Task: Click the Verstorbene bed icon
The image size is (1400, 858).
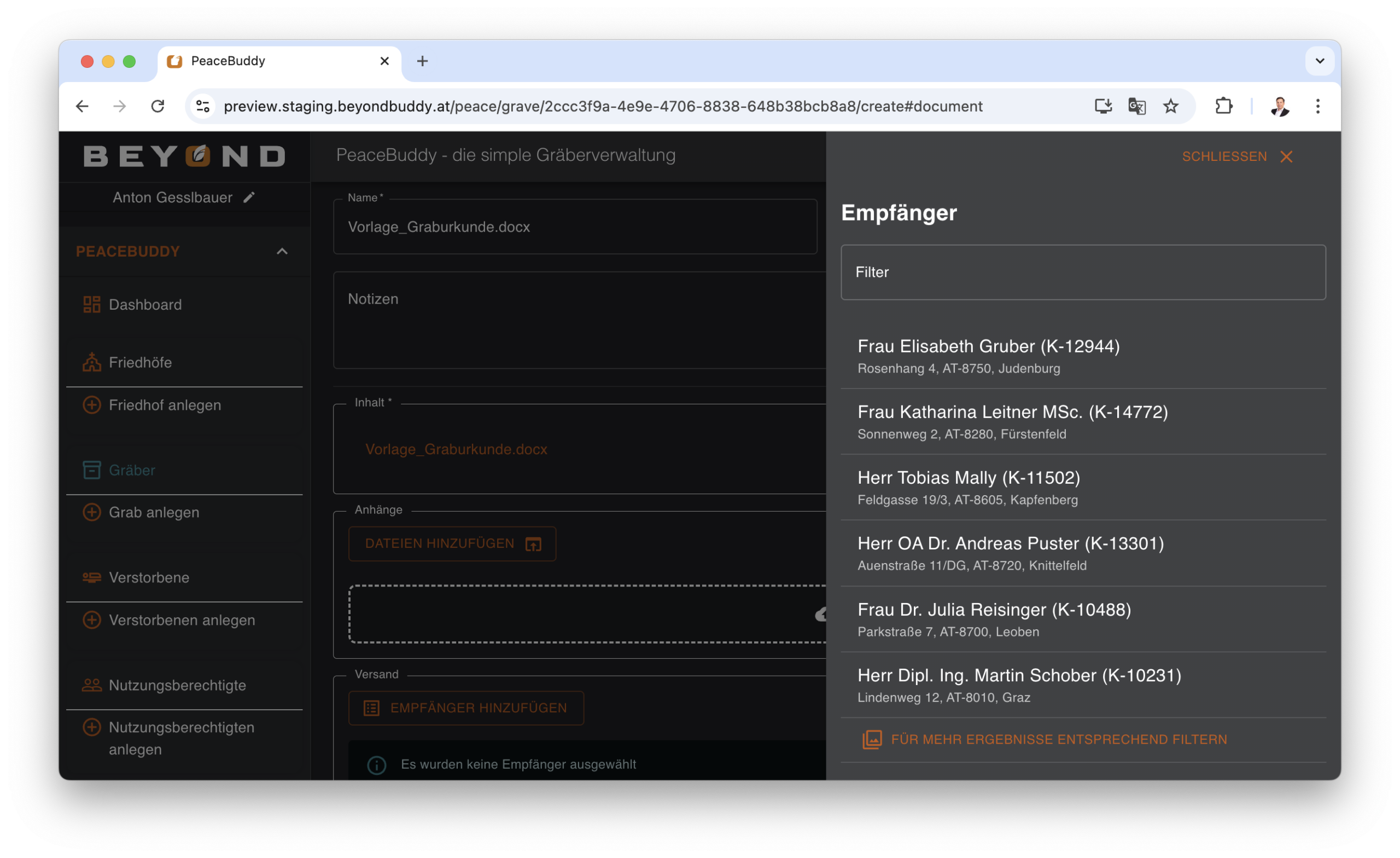Action: (x=91, y=578)
